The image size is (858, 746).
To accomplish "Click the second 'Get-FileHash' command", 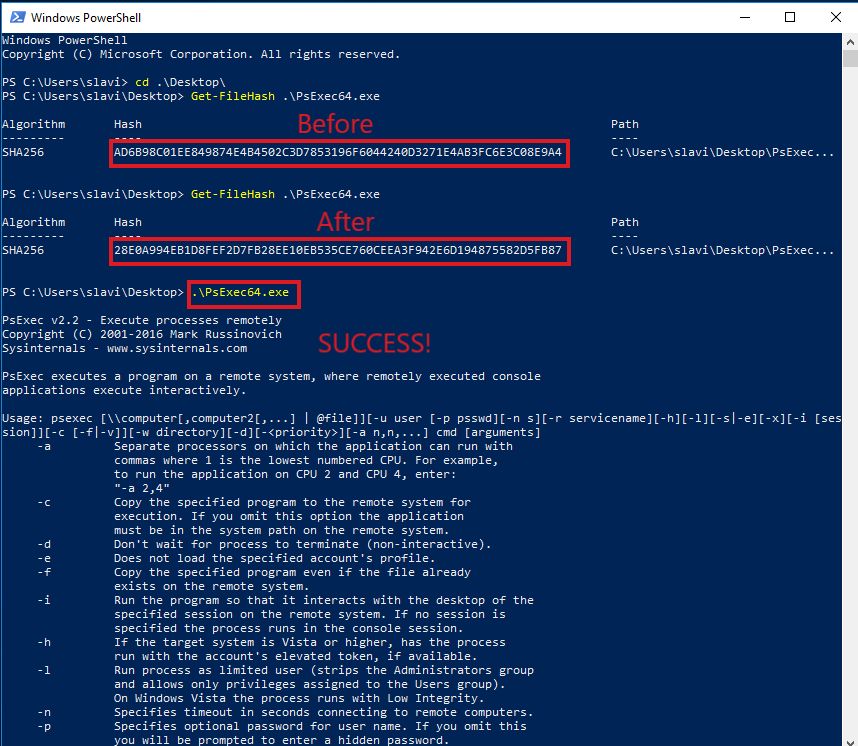I will 233,194.
